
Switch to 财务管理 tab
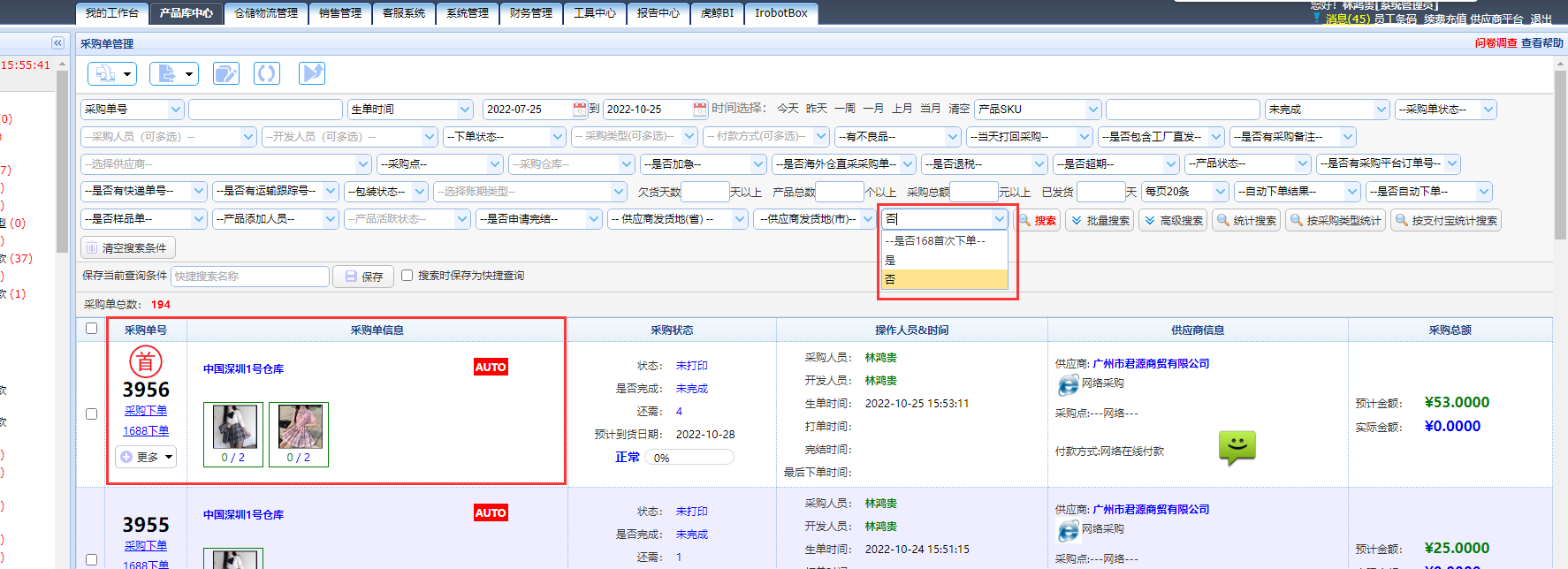(531, 13)
